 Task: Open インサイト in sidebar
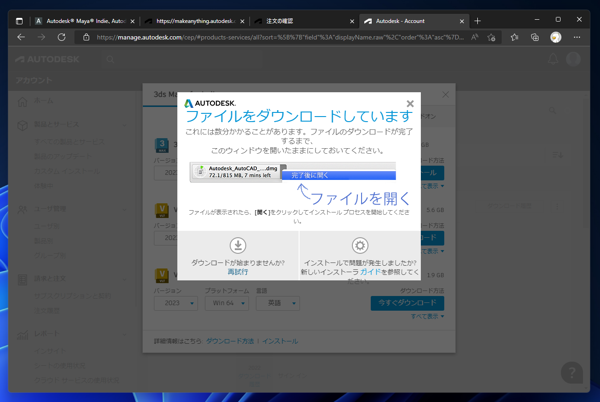(x=50, y=351)
